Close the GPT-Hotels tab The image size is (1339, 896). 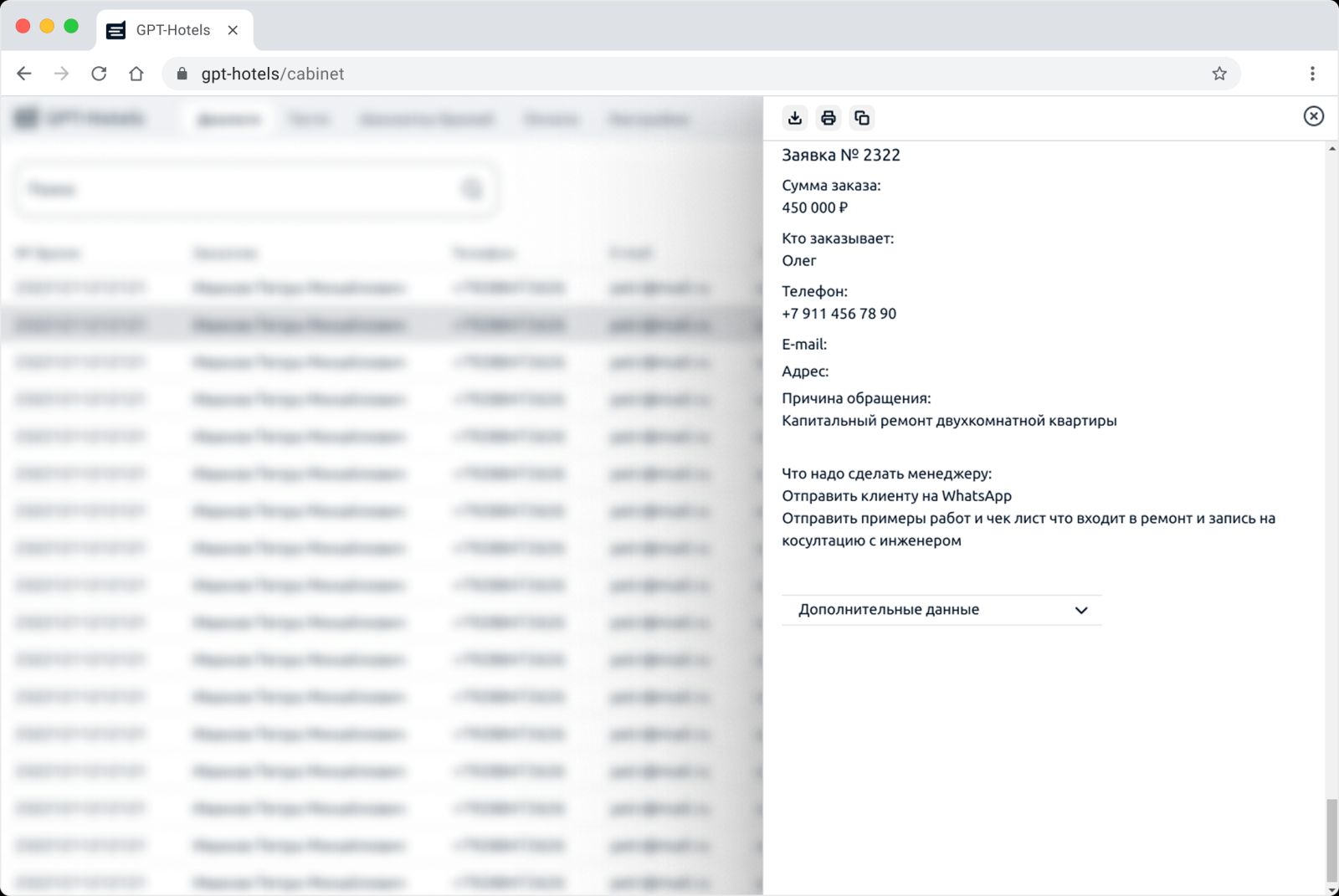click(233, 30)
